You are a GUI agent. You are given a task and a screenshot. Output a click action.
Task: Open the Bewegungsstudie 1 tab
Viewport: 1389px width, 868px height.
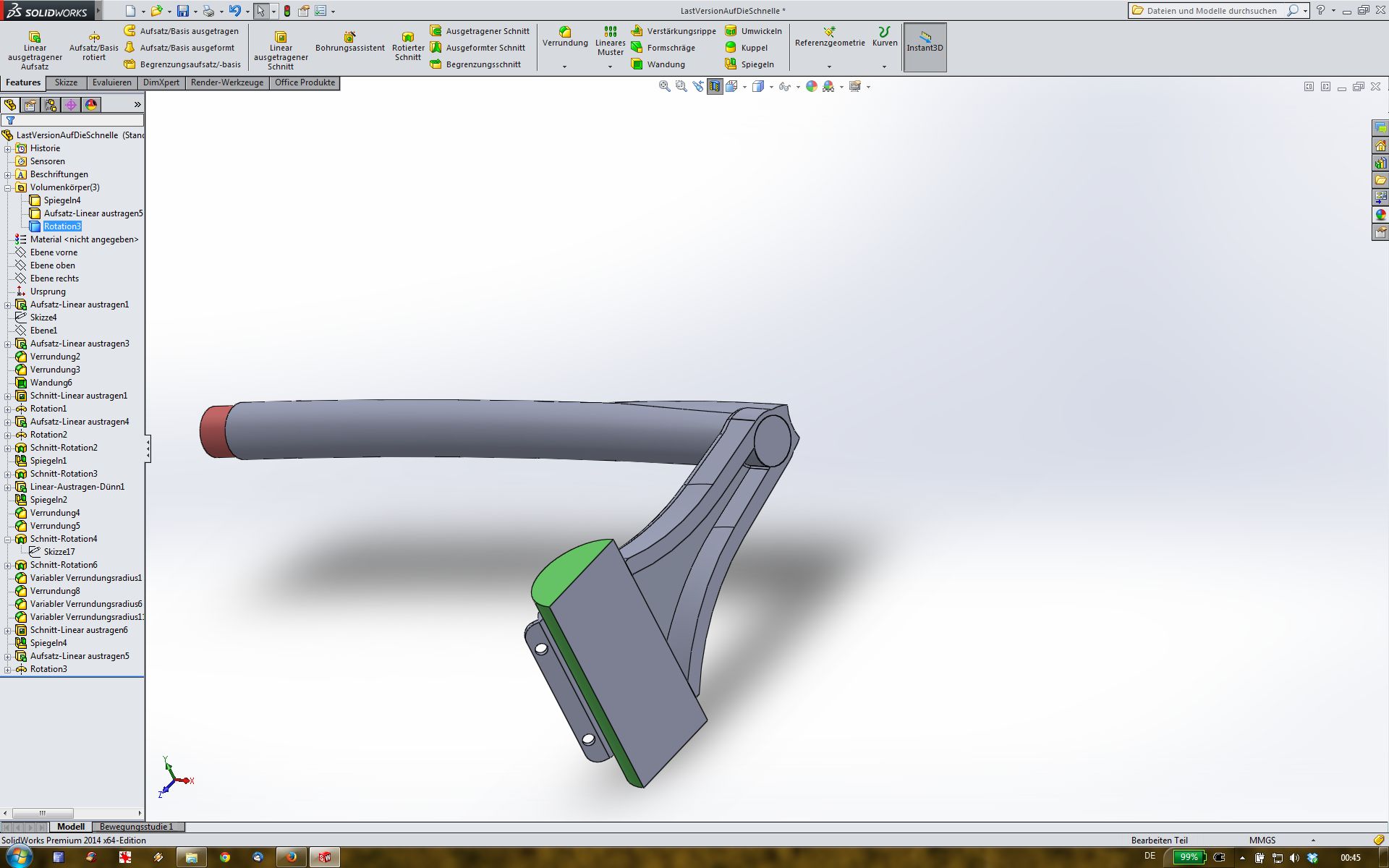click(137, 827)
